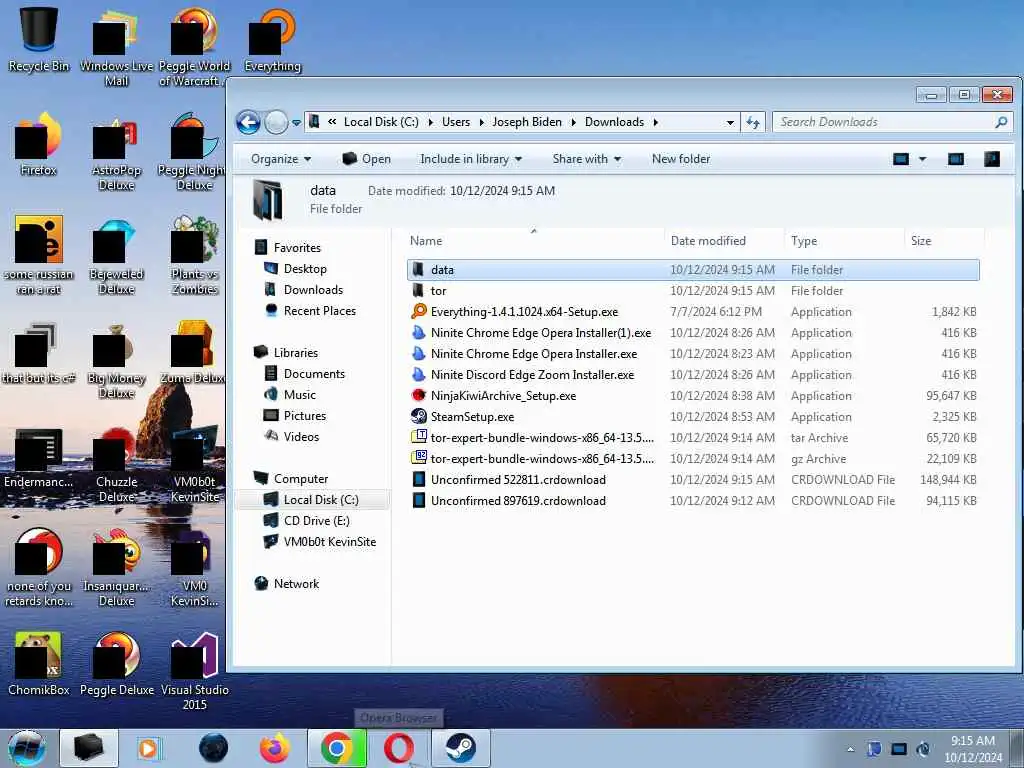This screenshot has height=768, width=1024.
Task: Open the Organize menu
Action: point(281,159)
